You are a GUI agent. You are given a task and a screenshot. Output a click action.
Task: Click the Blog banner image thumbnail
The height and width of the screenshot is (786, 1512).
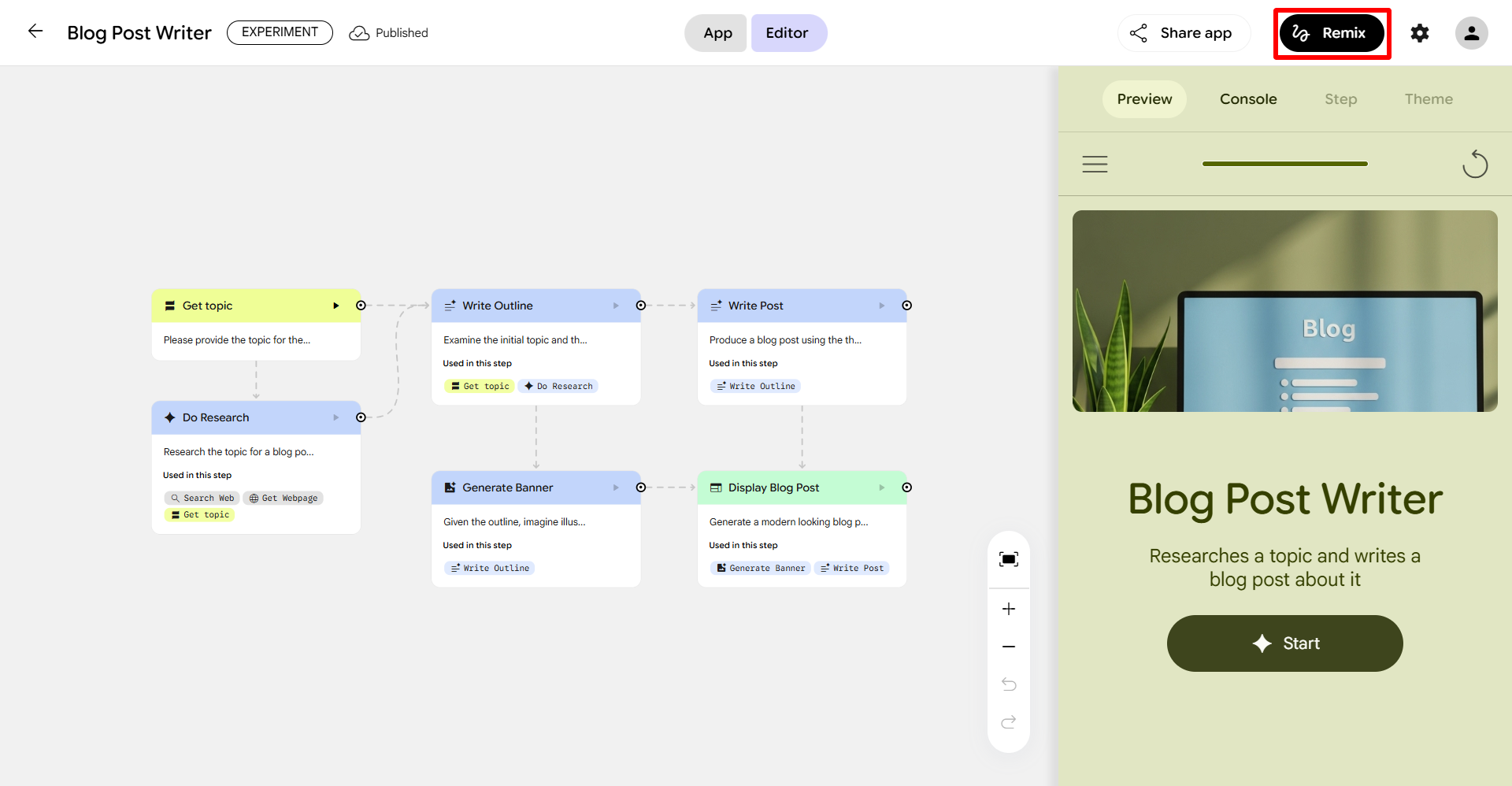(1284, 311)
